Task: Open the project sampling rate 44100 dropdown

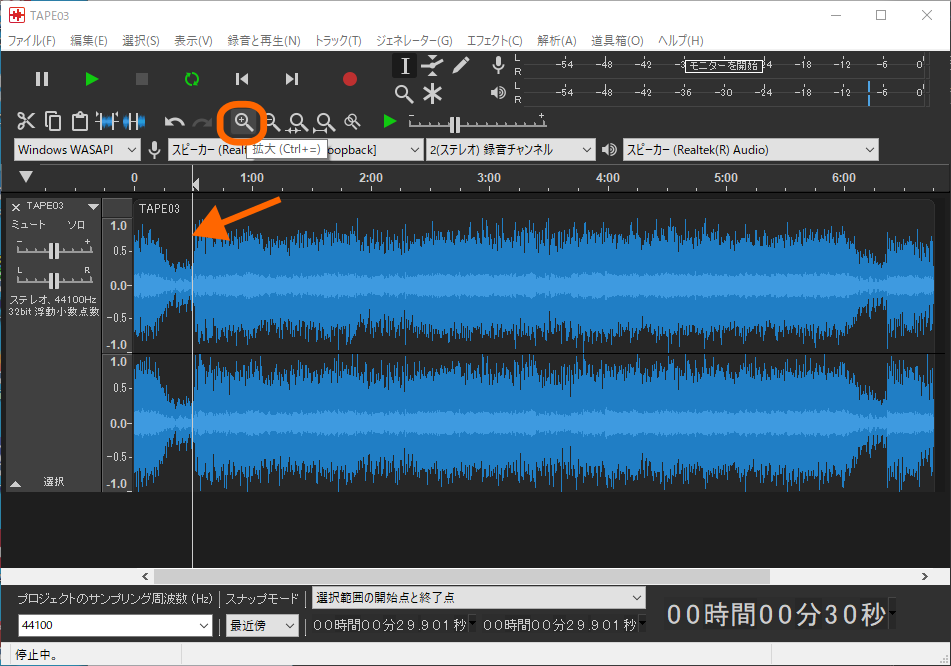Action: pyautogui.click(x=115, y=625)
